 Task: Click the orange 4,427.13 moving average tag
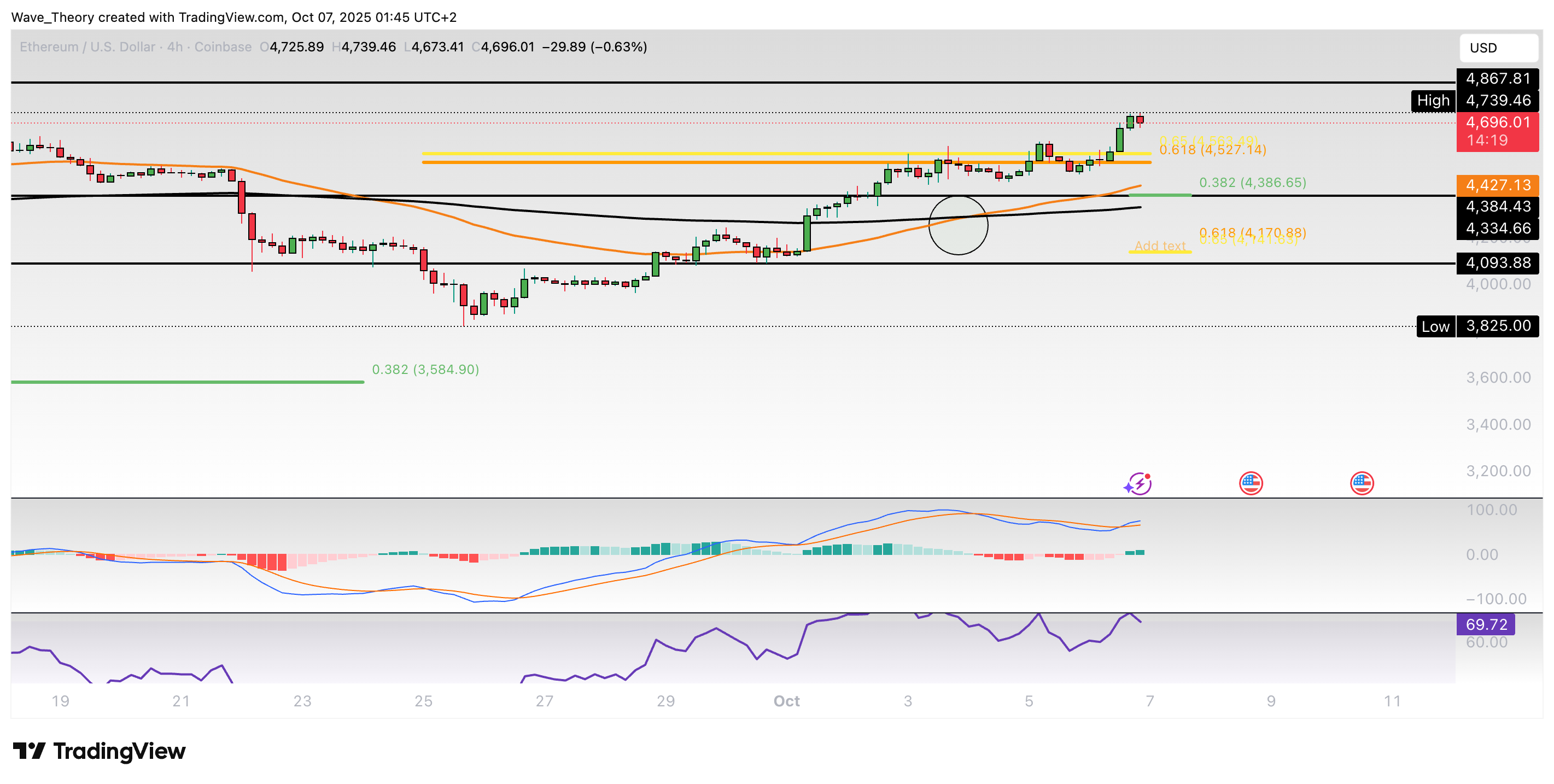click(1497, 185)
